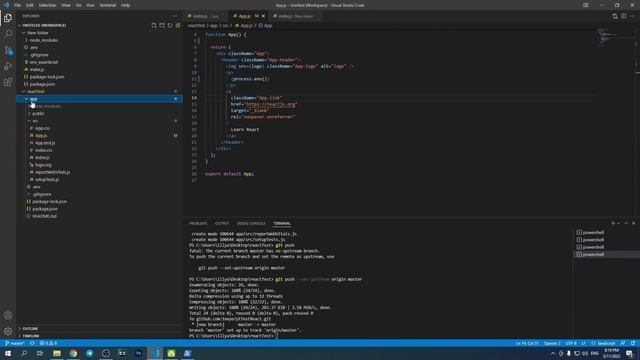Open App.css in the src folder
The image size is (640, 360).
point(42,128)
